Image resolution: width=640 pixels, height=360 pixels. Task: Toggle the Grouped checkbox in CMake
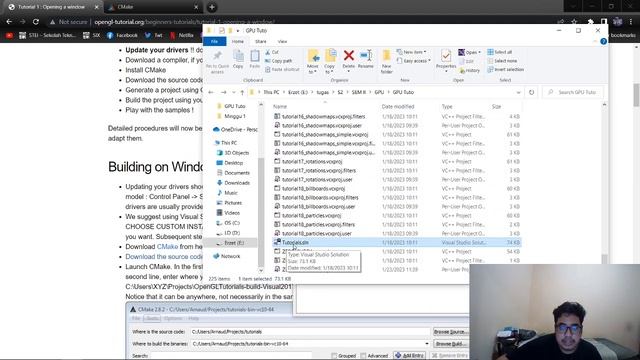click(334, 356)
